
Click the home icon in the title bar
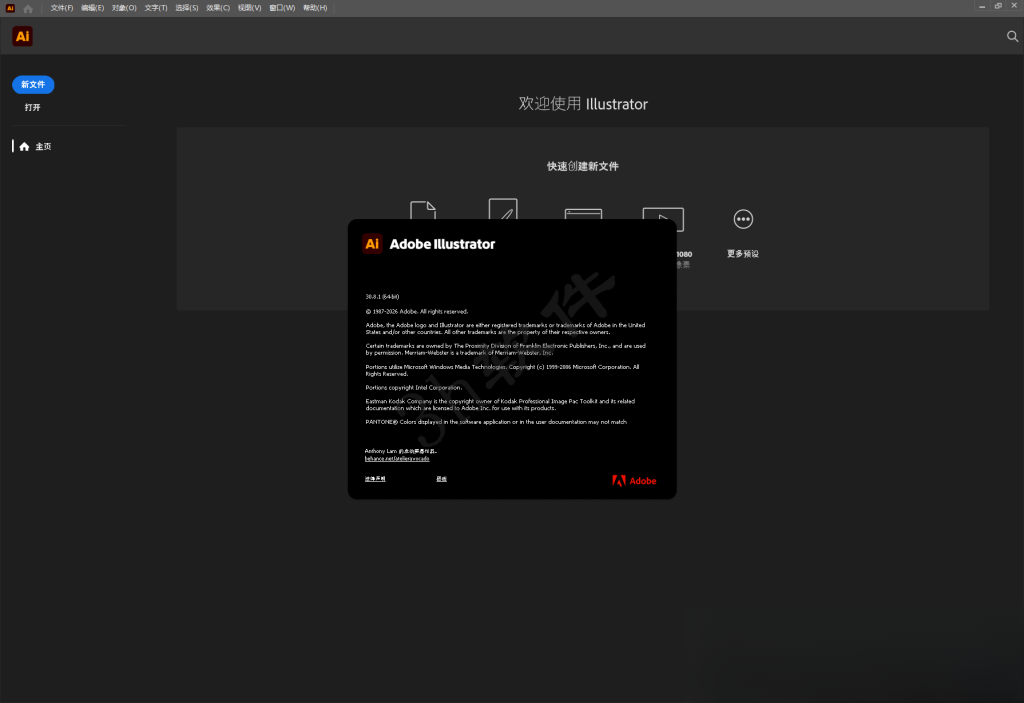(x=27, y=8)
